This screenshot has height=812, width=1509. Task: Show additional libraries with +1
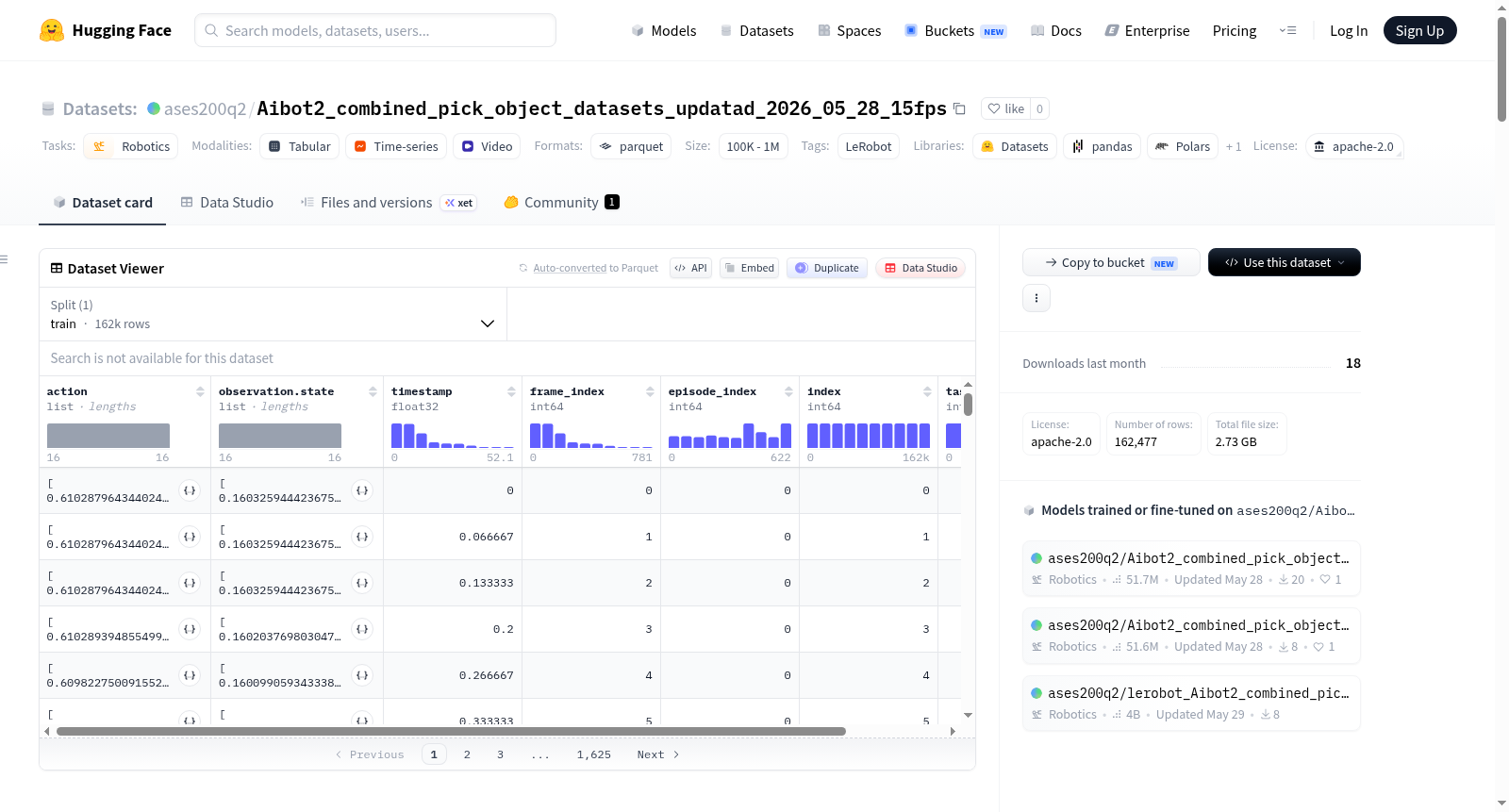tap(1234, 146)
